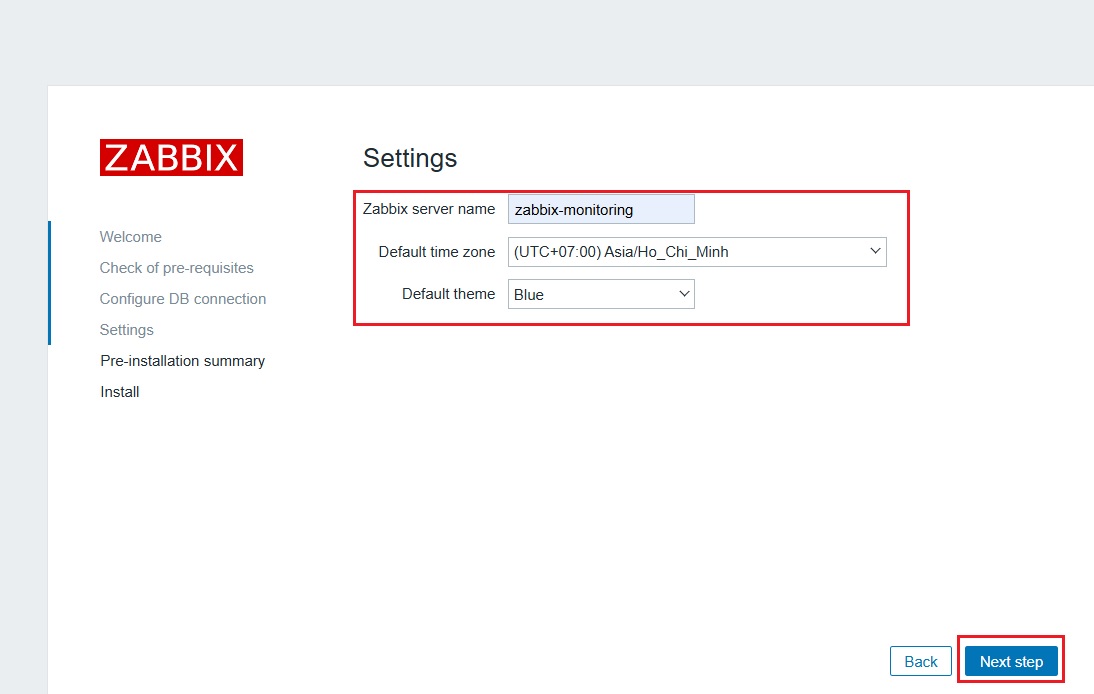
Task: Select the zabbix-monitoring text value
Action: 572,209
